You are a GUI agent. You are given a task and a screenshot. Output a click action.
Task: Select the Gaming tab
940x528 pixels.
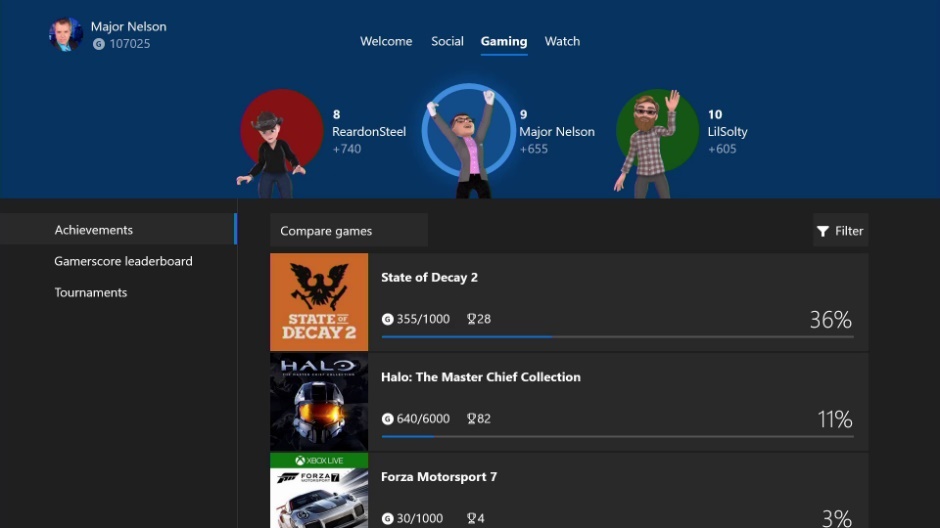(504, 41)
